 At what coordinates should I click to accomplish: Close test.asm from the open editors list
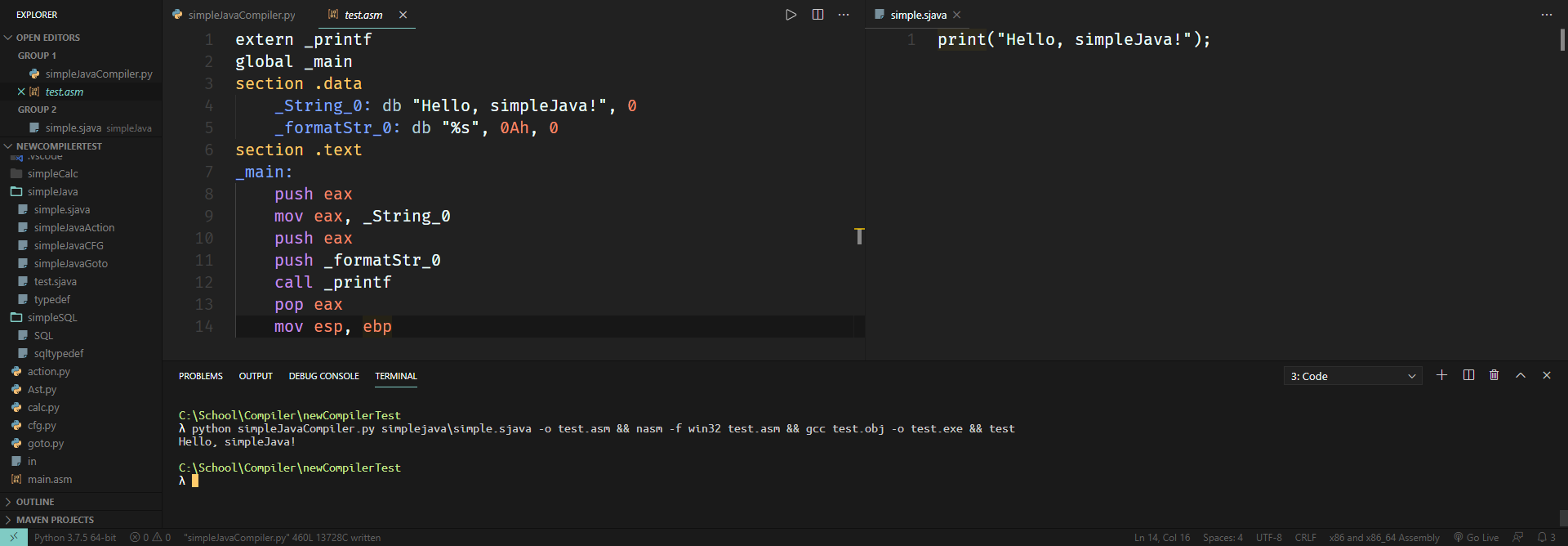tap(21, 92)
